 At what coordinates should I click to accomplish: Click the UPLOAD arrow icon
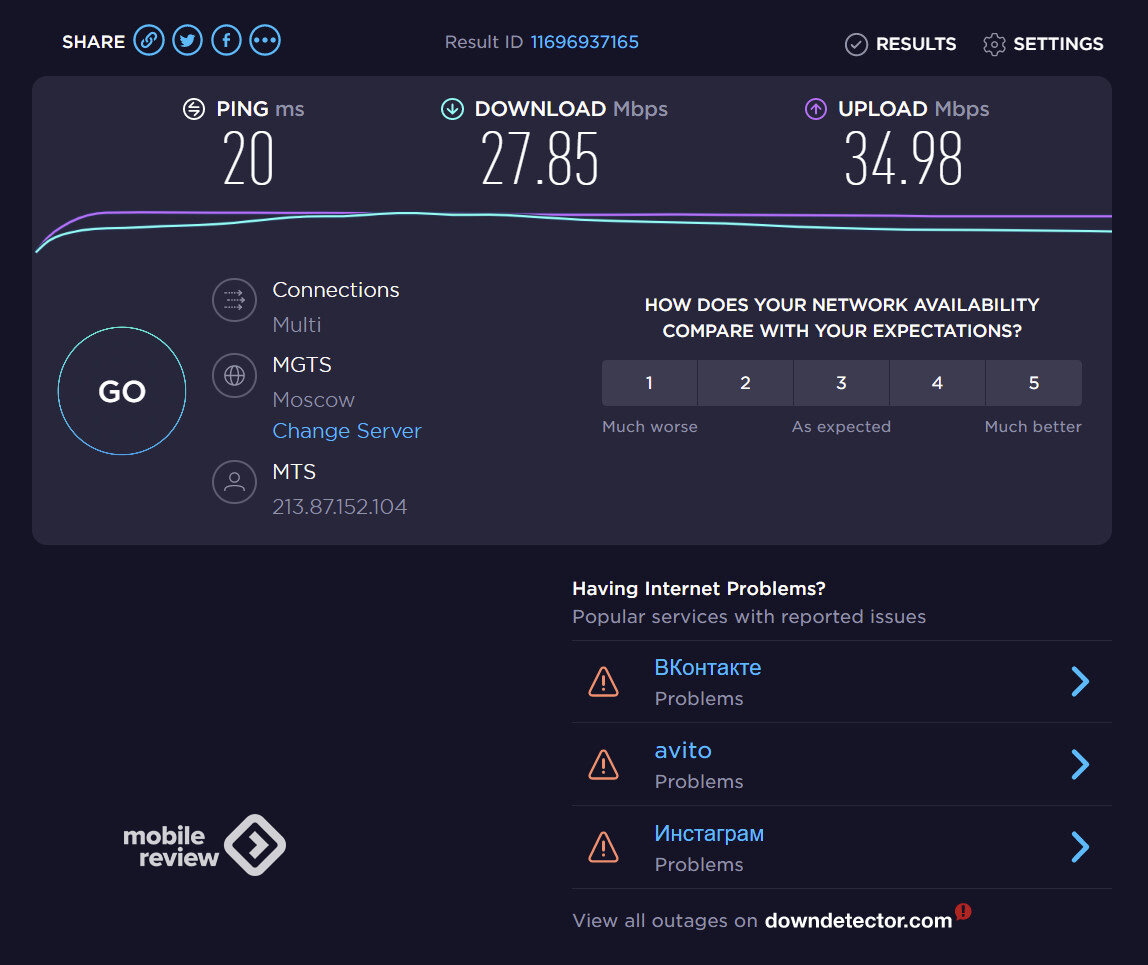[816, 109]
